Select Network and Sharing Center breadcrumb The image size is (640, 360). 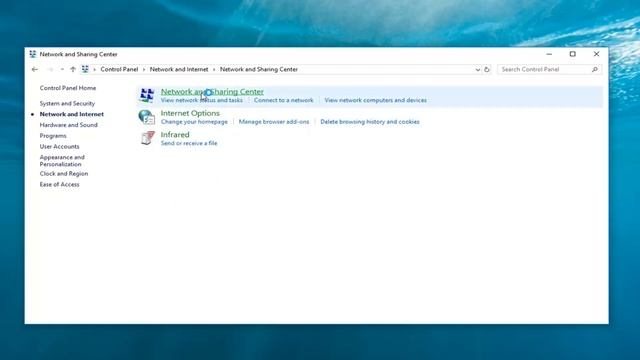pos(259,69)
